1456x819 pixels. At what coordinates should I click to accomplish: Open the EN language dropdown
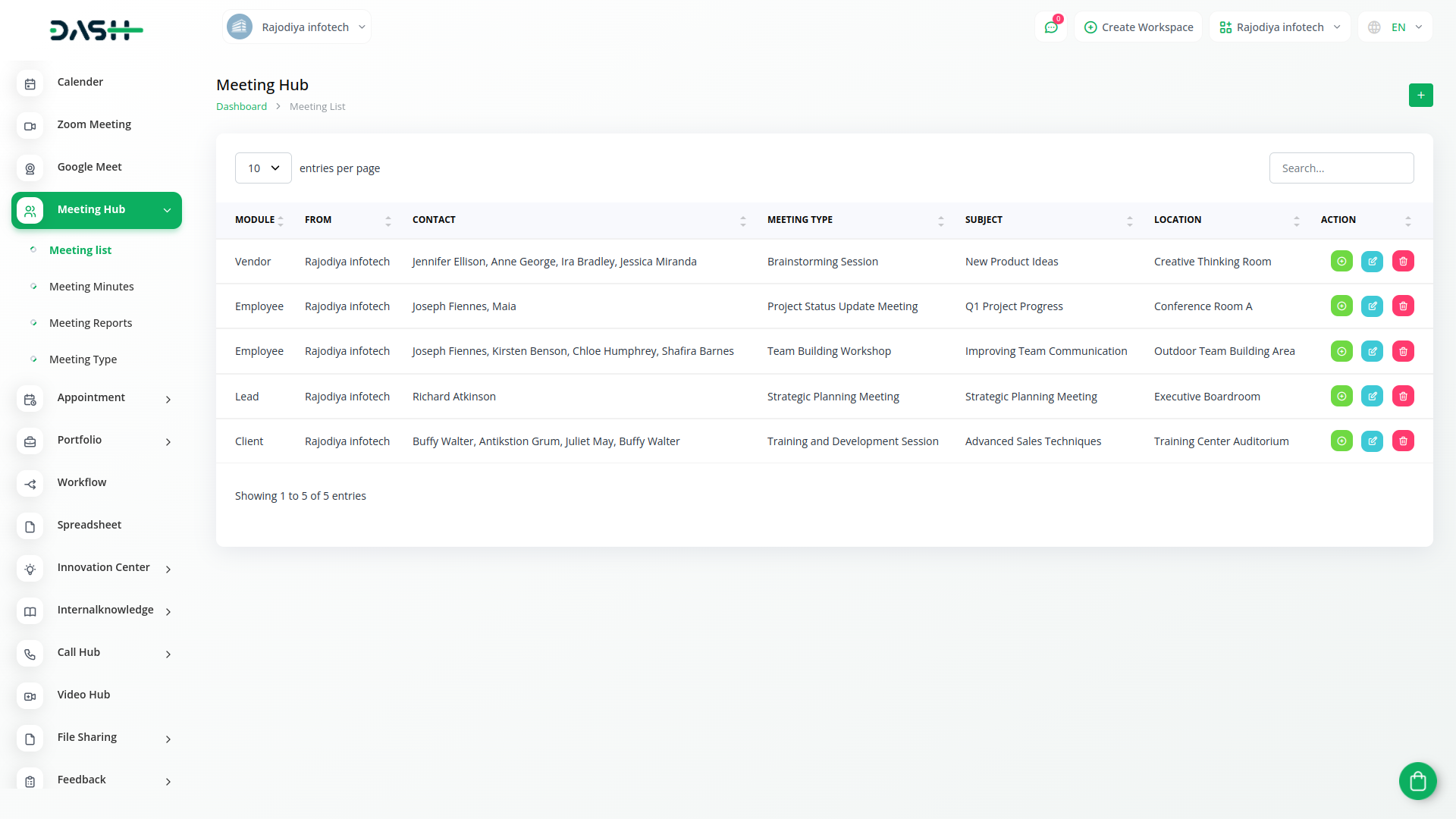point(1396,27)
